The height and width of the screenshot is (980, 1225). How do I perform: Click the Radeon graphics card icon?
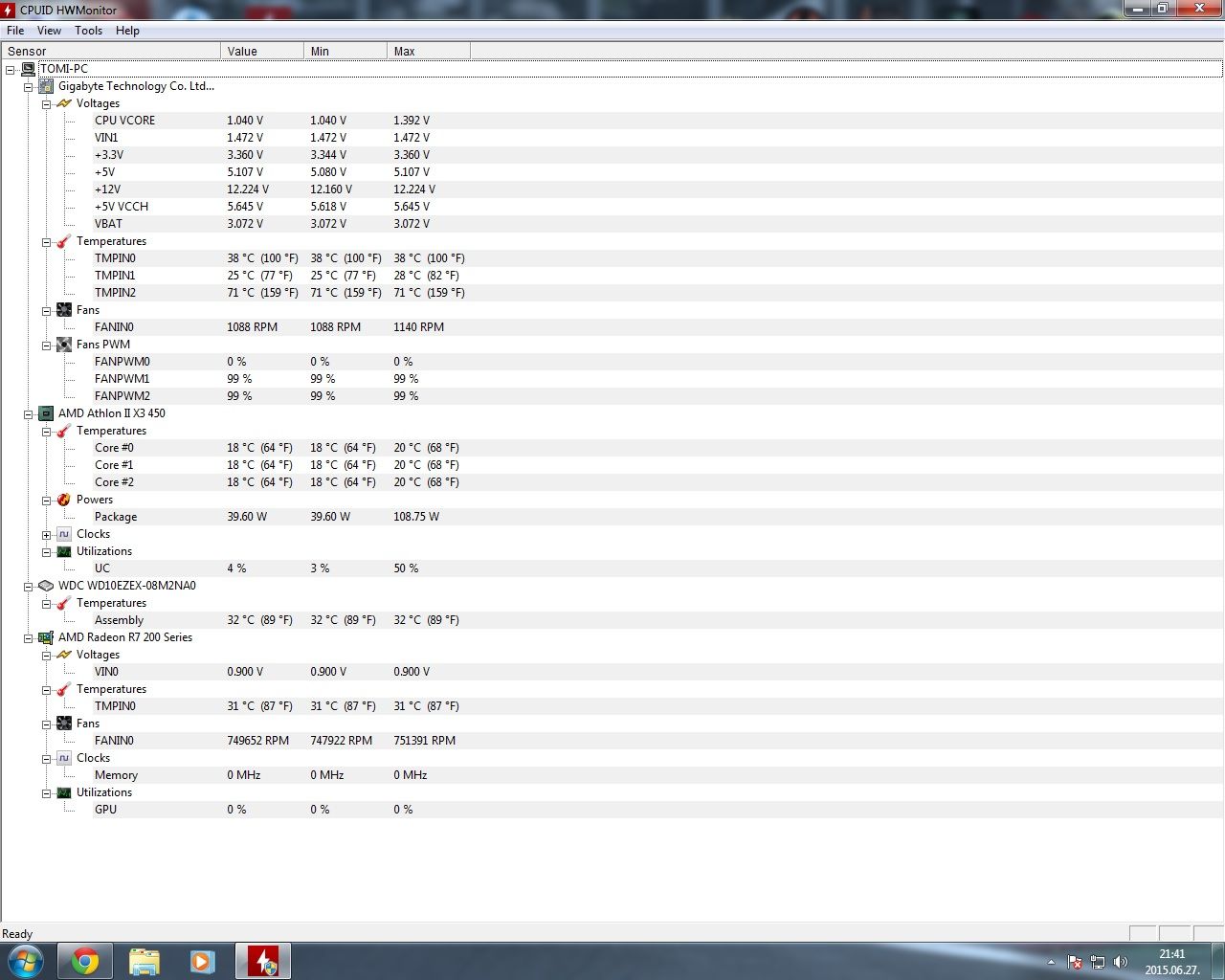point(45,637)
